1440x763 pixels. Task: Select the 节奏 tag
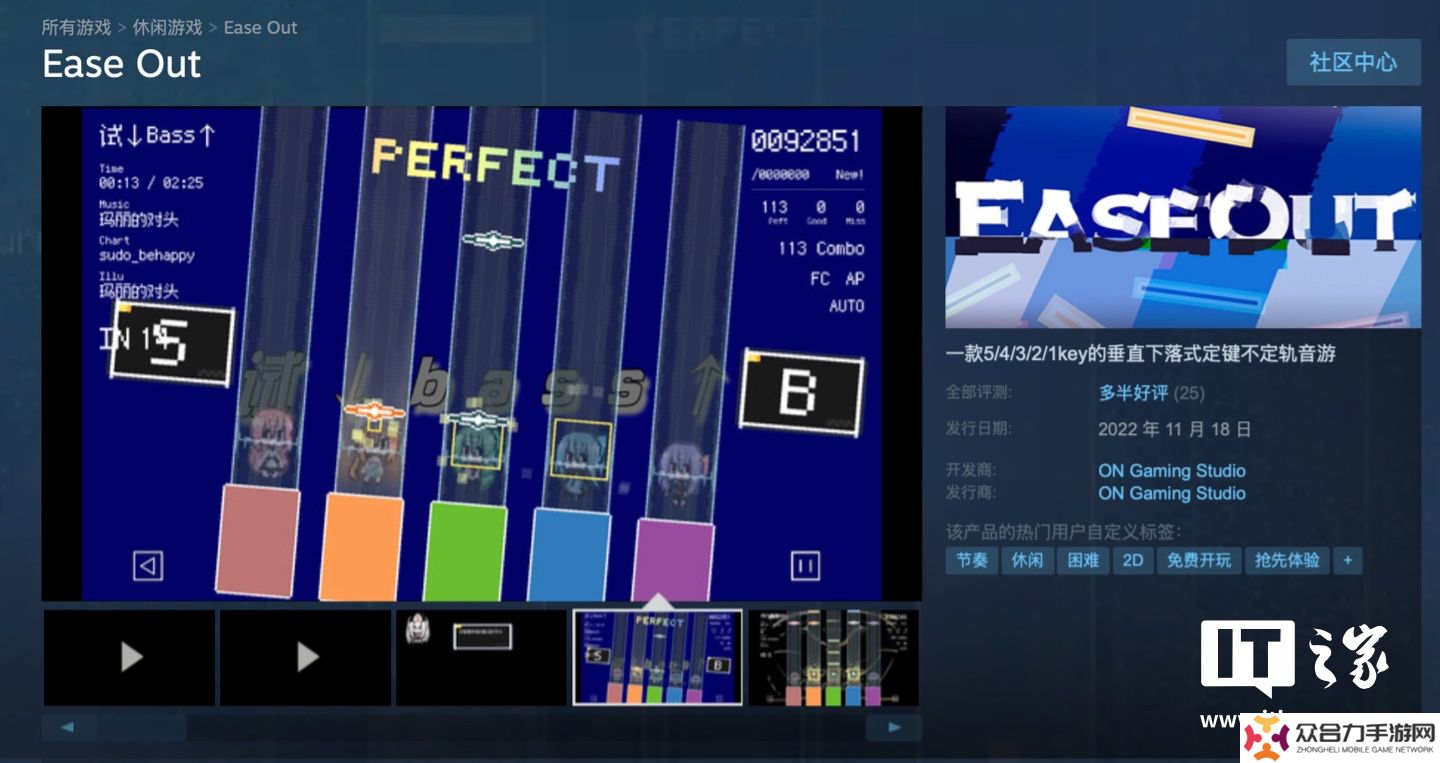[x=972, y=560]
